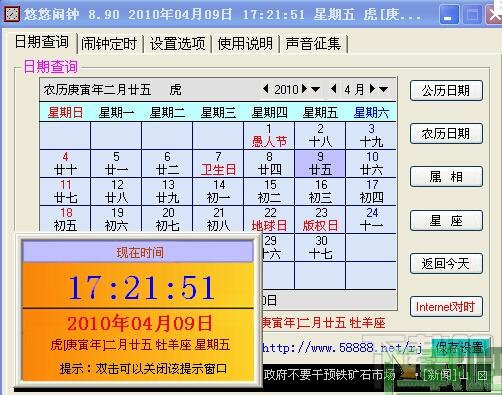
Task: Select April 5 廿一 date cell
Action: 116,163
